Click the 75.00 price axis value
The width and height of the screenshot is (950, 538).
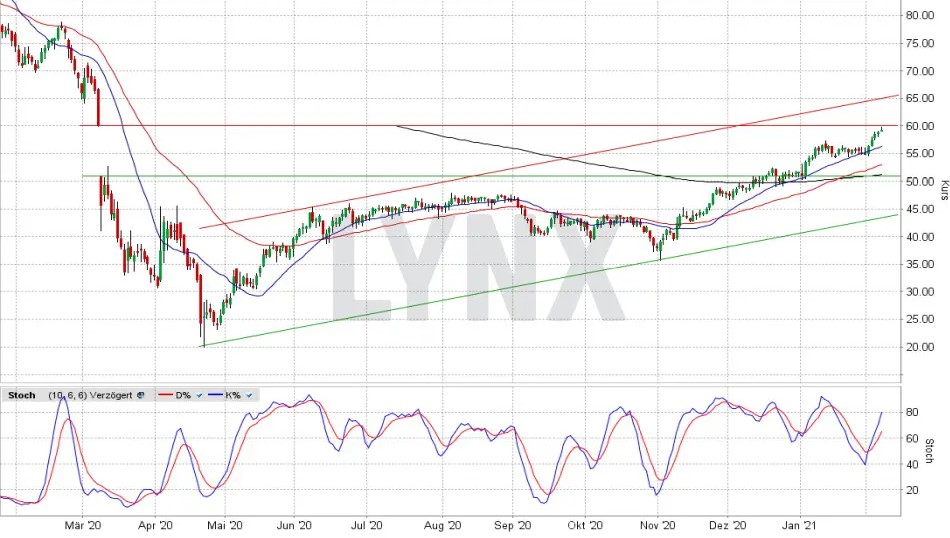tap(919, 43)
